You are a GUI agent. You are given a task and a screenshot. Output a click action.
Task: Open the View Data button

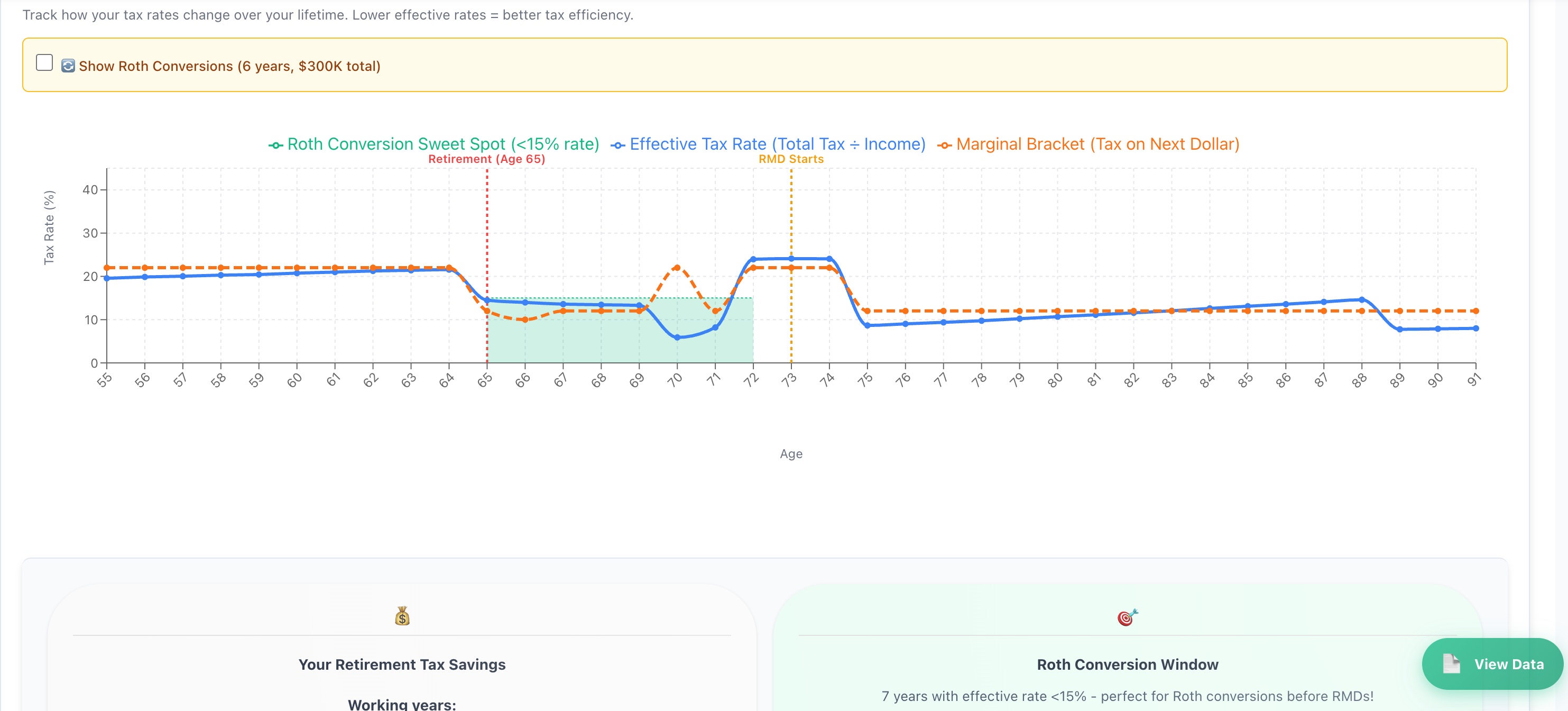point(1492,664)
